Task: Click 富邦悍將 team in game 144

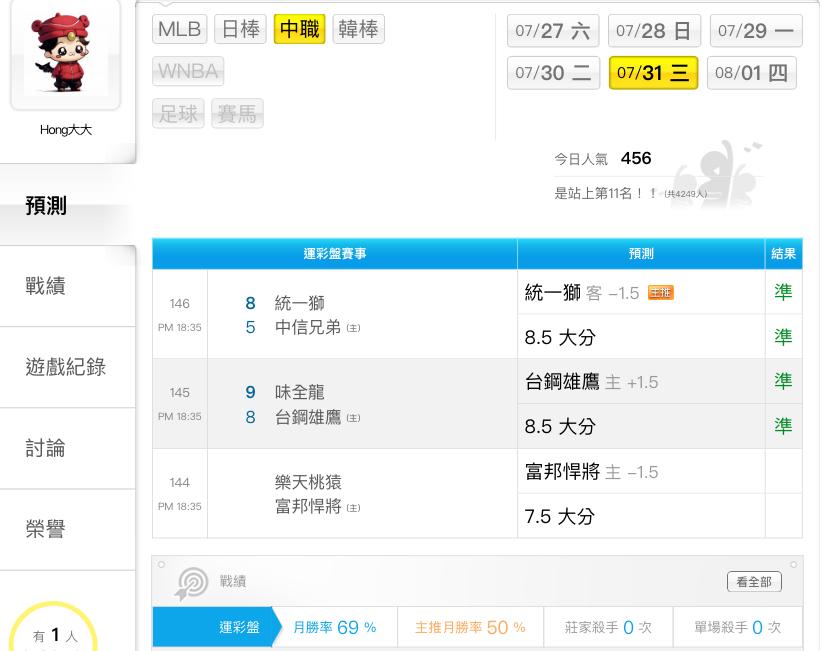Action: [x=307, y=506]
